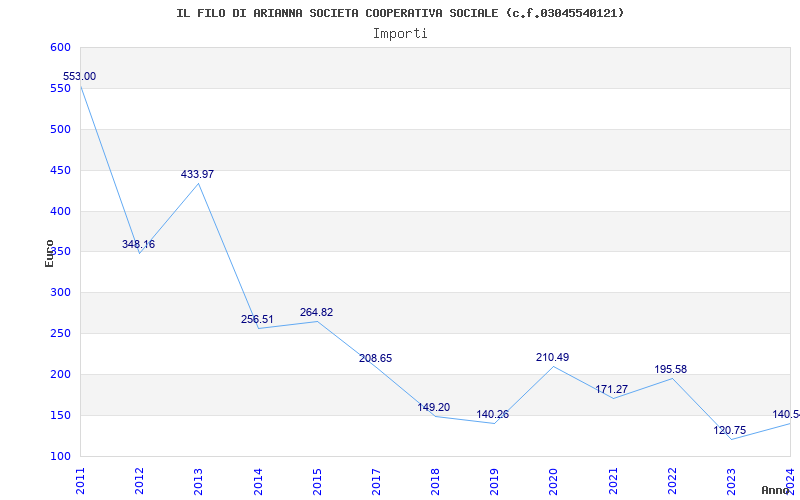Screen dimensions: 800x500
Task: Select the 2015 x-axis year label
Action: (x=317, y=481)
